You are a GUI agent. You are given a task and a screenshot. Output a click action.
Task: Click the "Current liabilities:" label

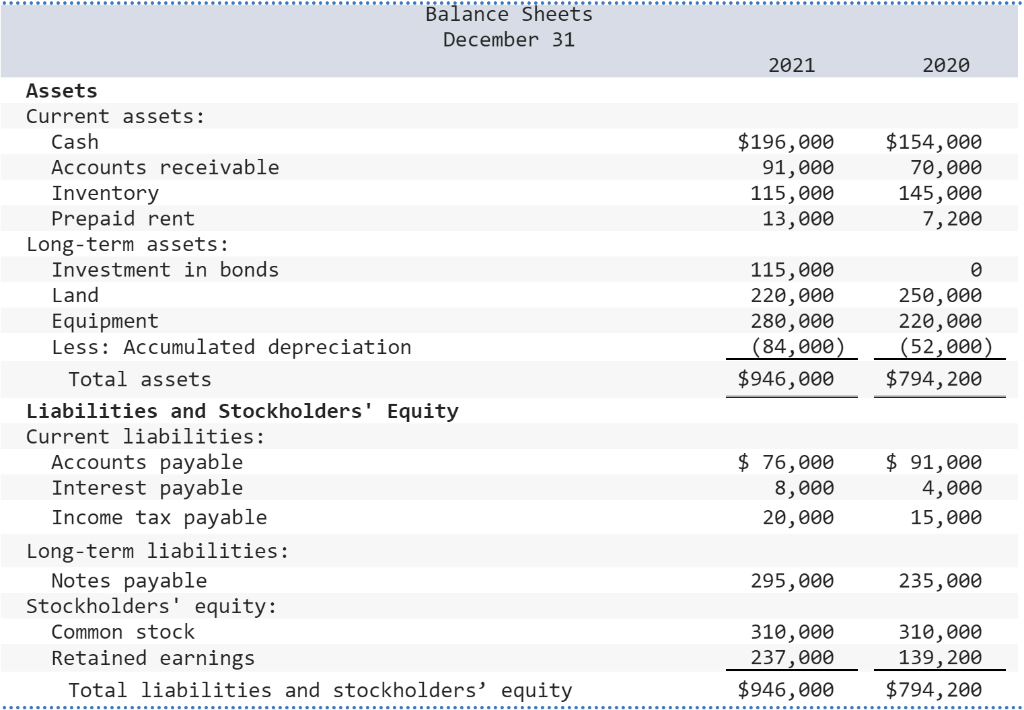(146, 436)
